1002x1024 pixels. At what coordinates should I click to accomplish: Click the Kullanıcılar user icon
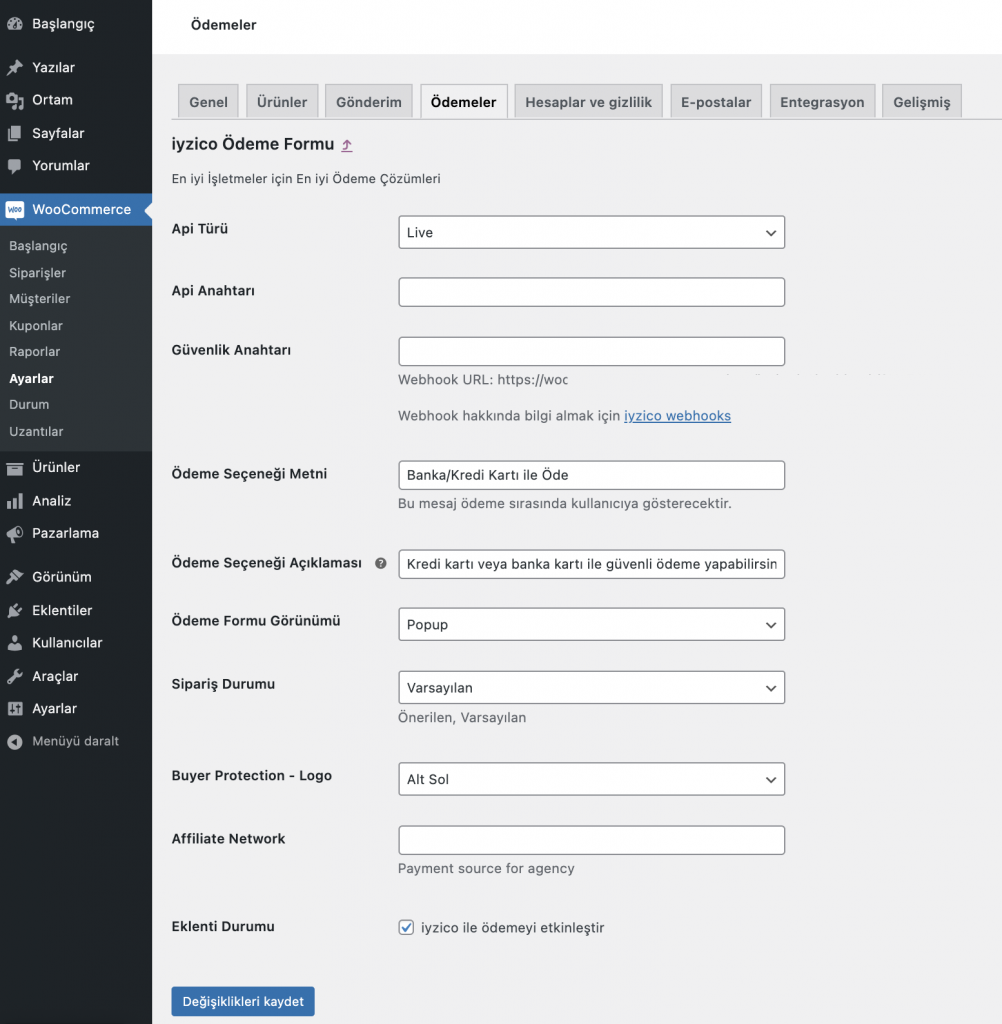[15, 643]
